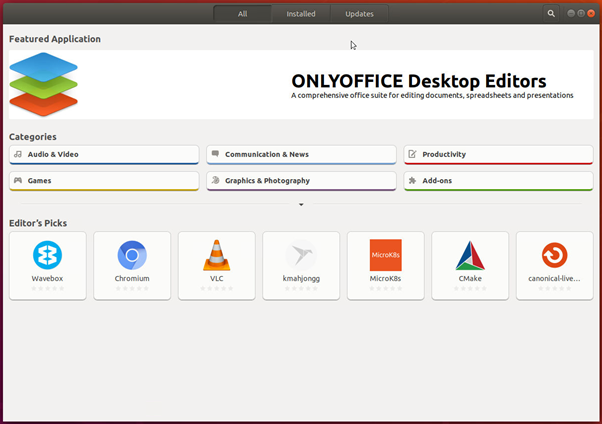Click the comprehensive office suite description text

(x=432, y=95)
